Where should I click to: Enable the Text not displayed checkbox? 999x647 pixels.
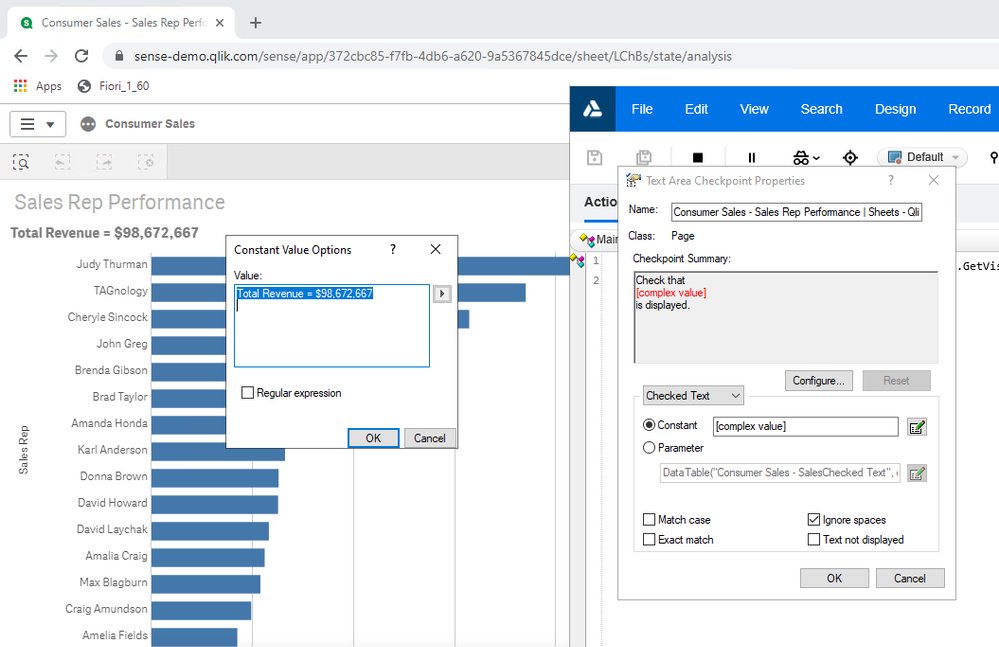click(814, 539)
